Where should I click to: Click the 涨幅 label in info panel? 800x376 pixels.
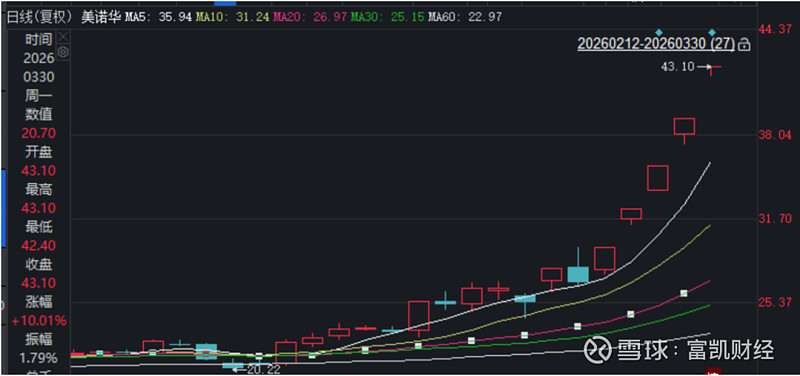(x=39, y=302)
